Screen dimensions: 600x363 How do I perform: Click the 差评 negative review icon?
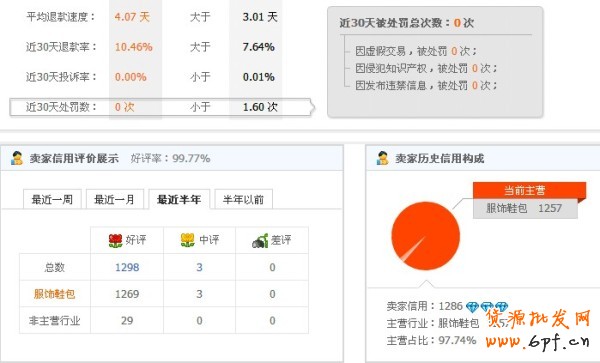click(x=260, y=241)
